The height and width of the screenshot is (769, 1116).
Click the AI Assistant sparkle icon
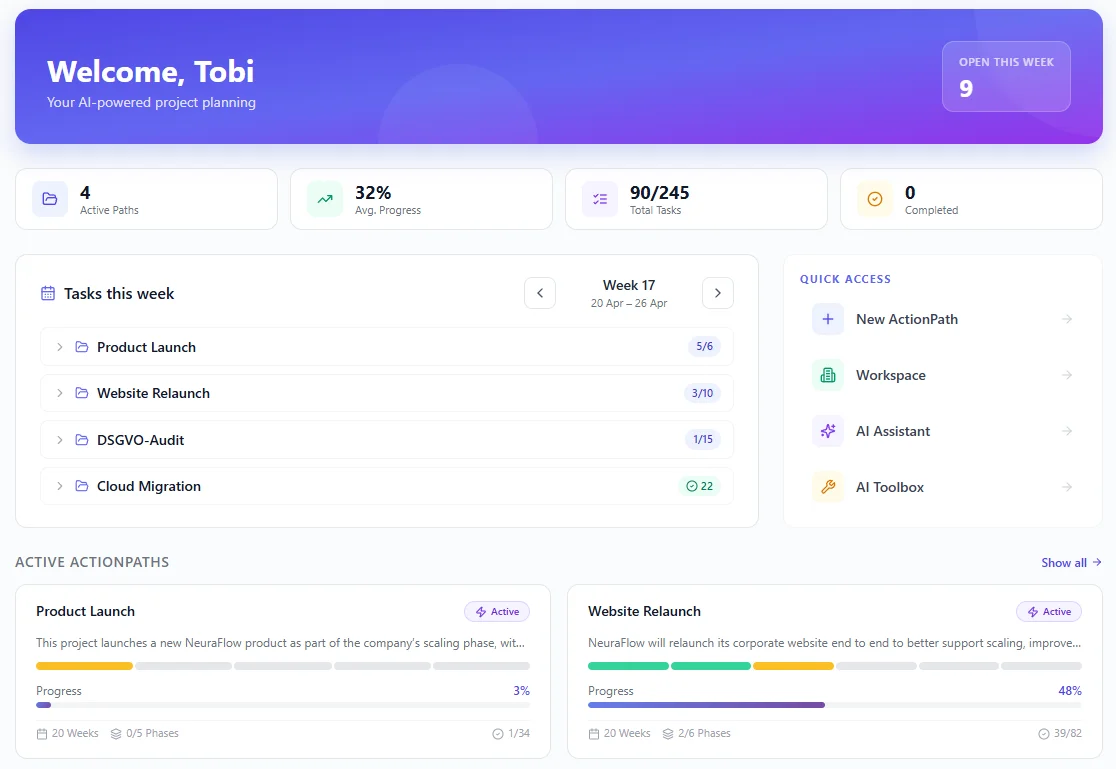tap(828, 431)
